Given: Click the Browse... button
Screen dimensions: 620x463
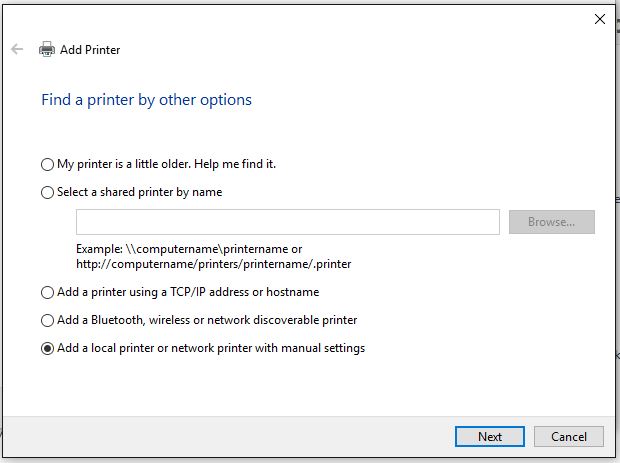Looking at the screenshot, I should click(x=552, y=222).
